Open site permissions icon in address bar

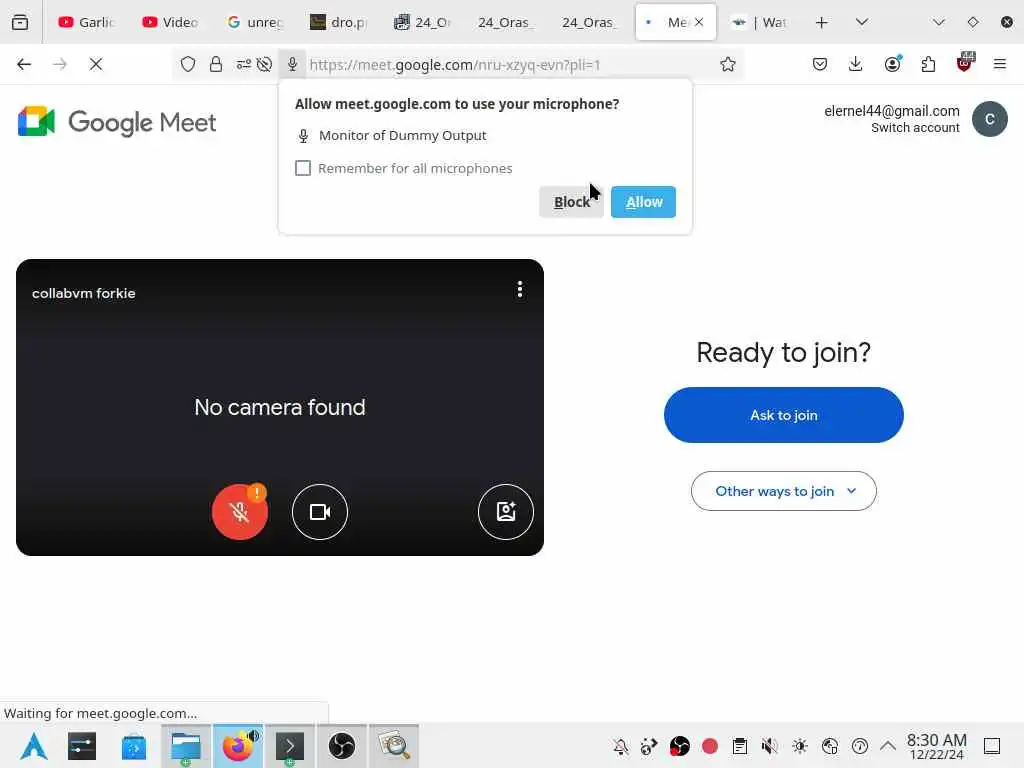[x=243, y=65]
